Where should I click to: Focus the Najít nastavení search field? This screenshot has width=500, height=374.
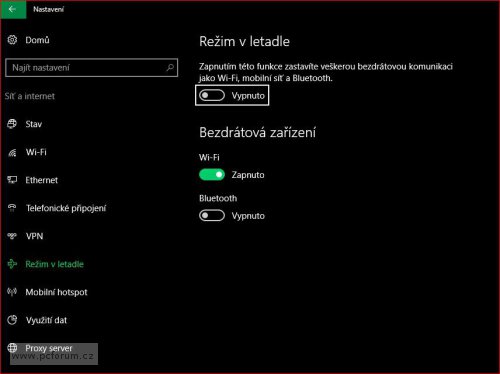[92, 68]
